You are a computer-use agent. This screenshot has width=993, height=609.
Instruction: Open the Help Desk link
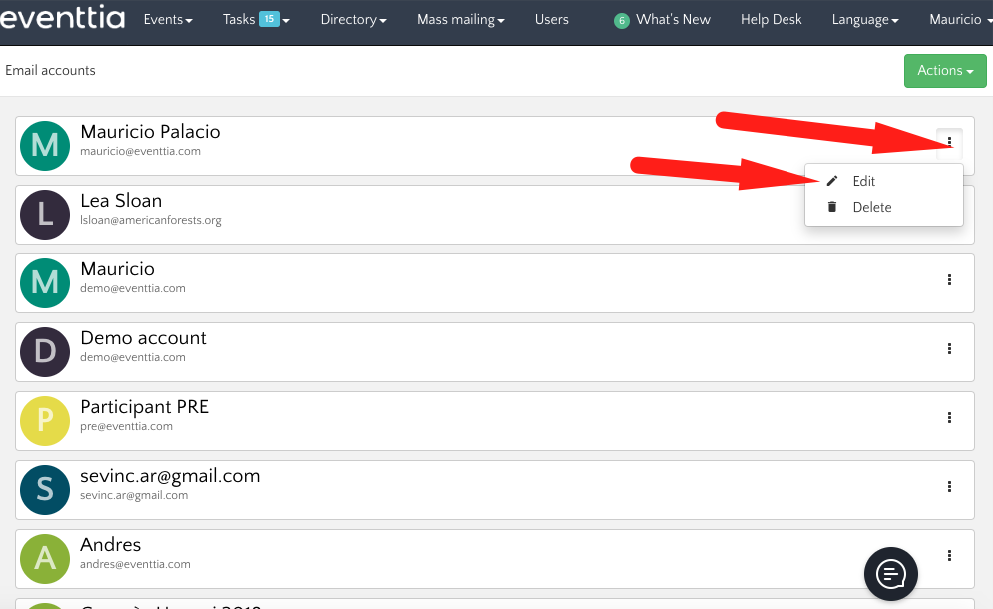pyautogui.click(x=772, y=20)
